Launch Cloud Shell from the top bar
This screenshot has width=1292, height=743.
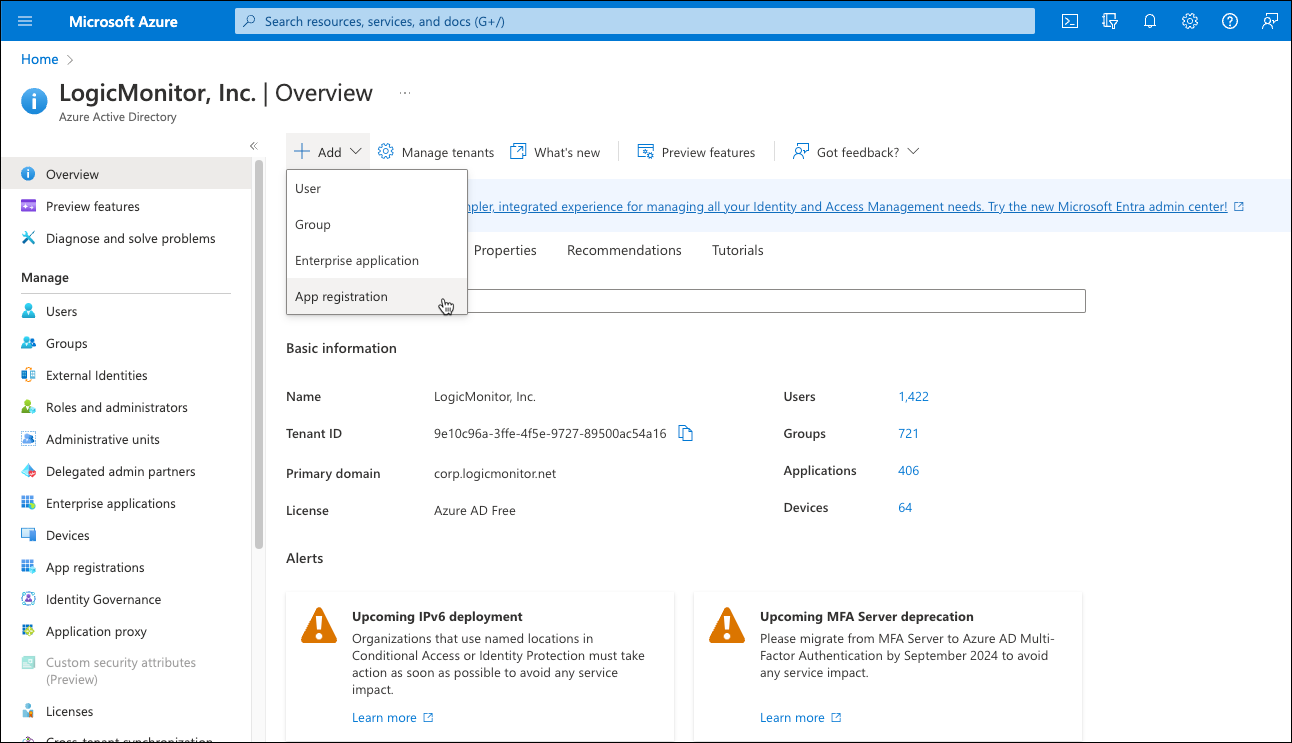click(x=1070, y=21)
